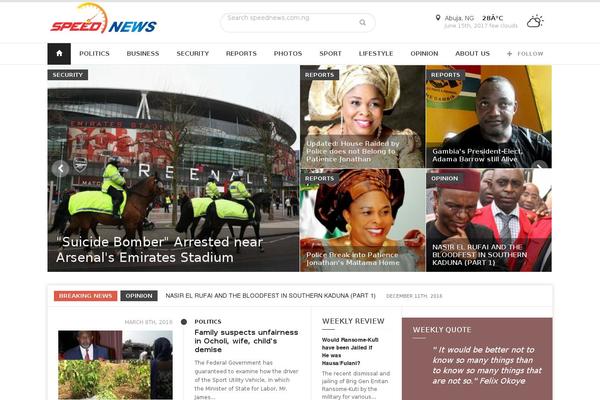Open Would Ransome-Kuti have been Jailed article
Viewport: 600px width, 400px height.
tap(350, 351)
